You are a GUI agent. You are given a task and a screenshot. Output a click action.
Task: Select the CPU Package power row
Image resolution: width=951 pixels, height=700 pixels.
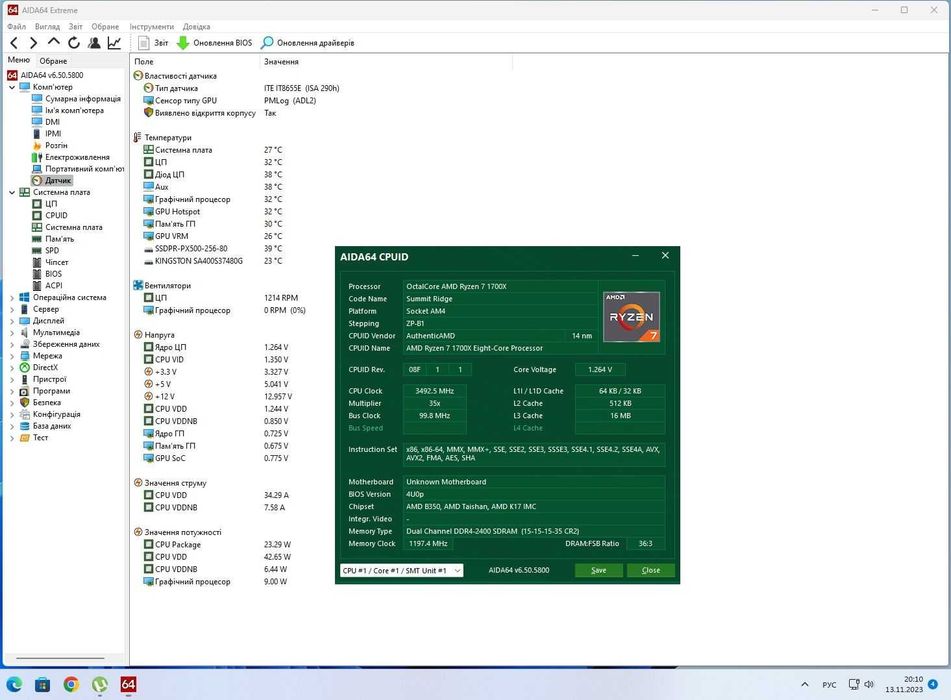[217, 545]
